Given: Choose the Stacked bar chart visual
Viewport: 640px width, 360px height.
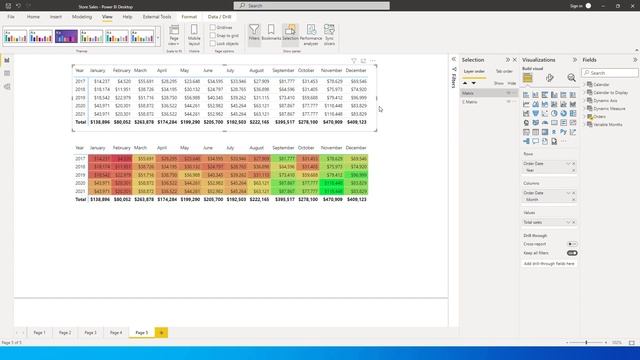Looking at the screenshot, I should tap(526, 95).
